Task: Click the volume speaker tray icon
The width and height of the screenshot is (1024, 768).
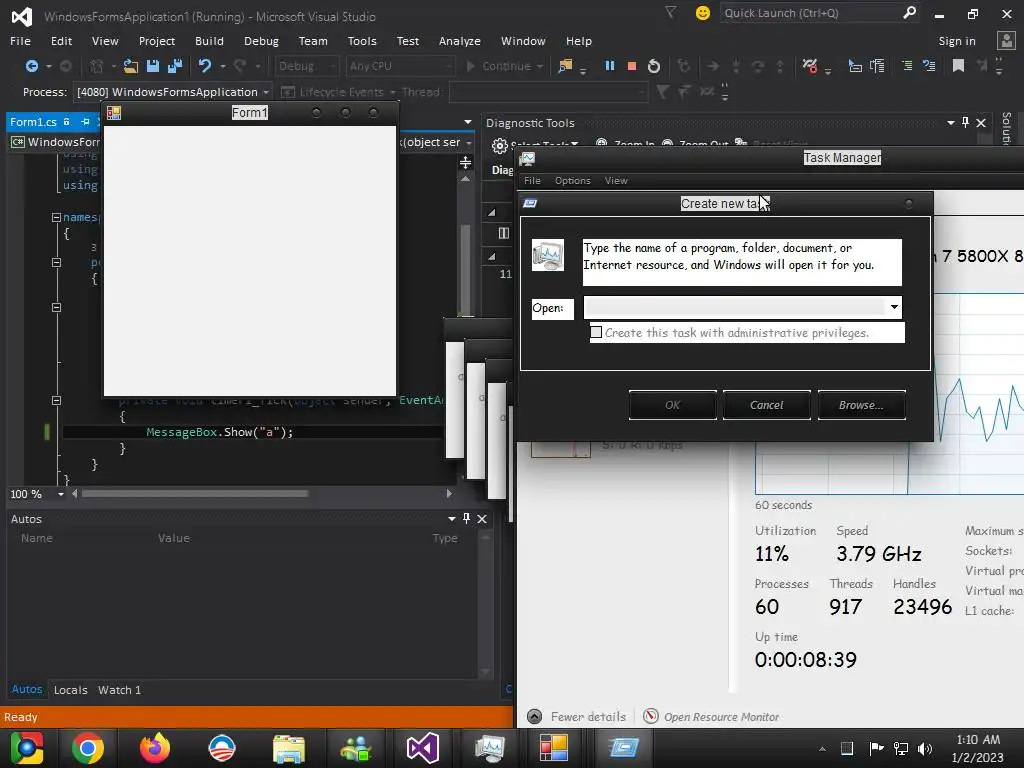Action: (x=925, y=748)
